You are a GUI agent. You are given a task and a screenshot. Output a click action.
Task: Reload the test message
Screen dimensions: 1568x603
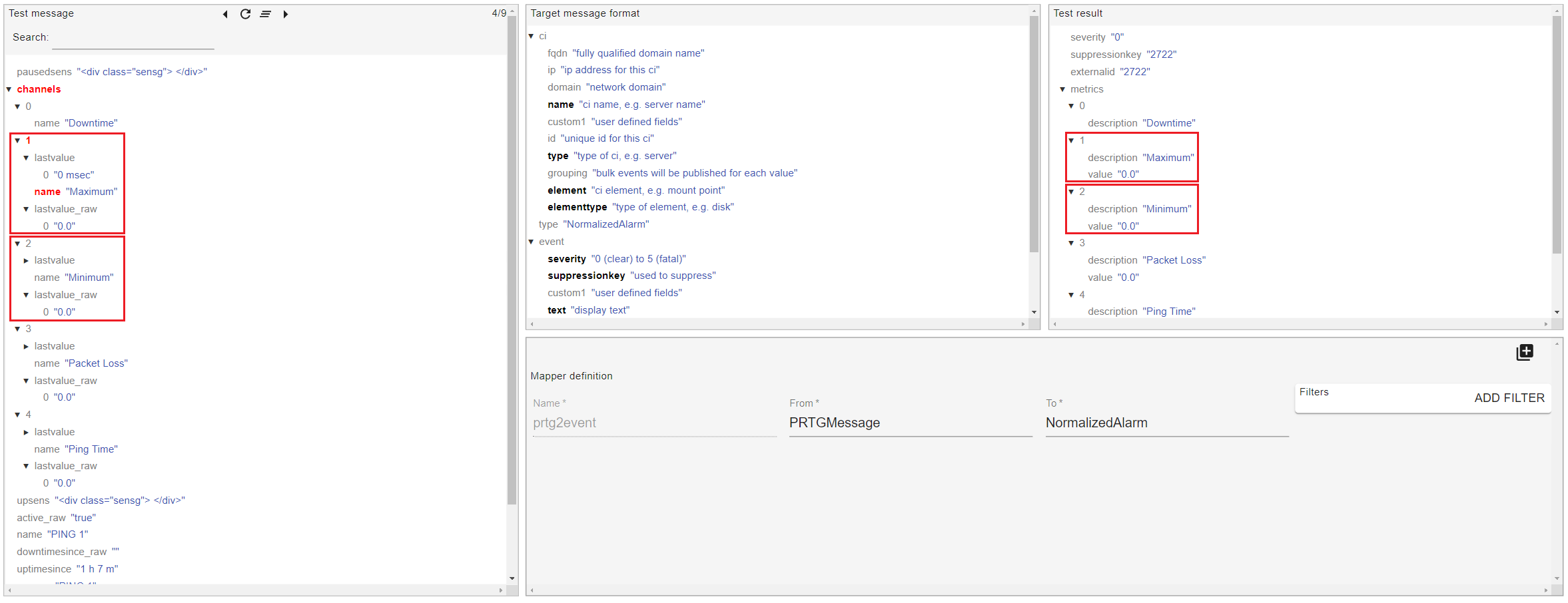pos(245,14)
